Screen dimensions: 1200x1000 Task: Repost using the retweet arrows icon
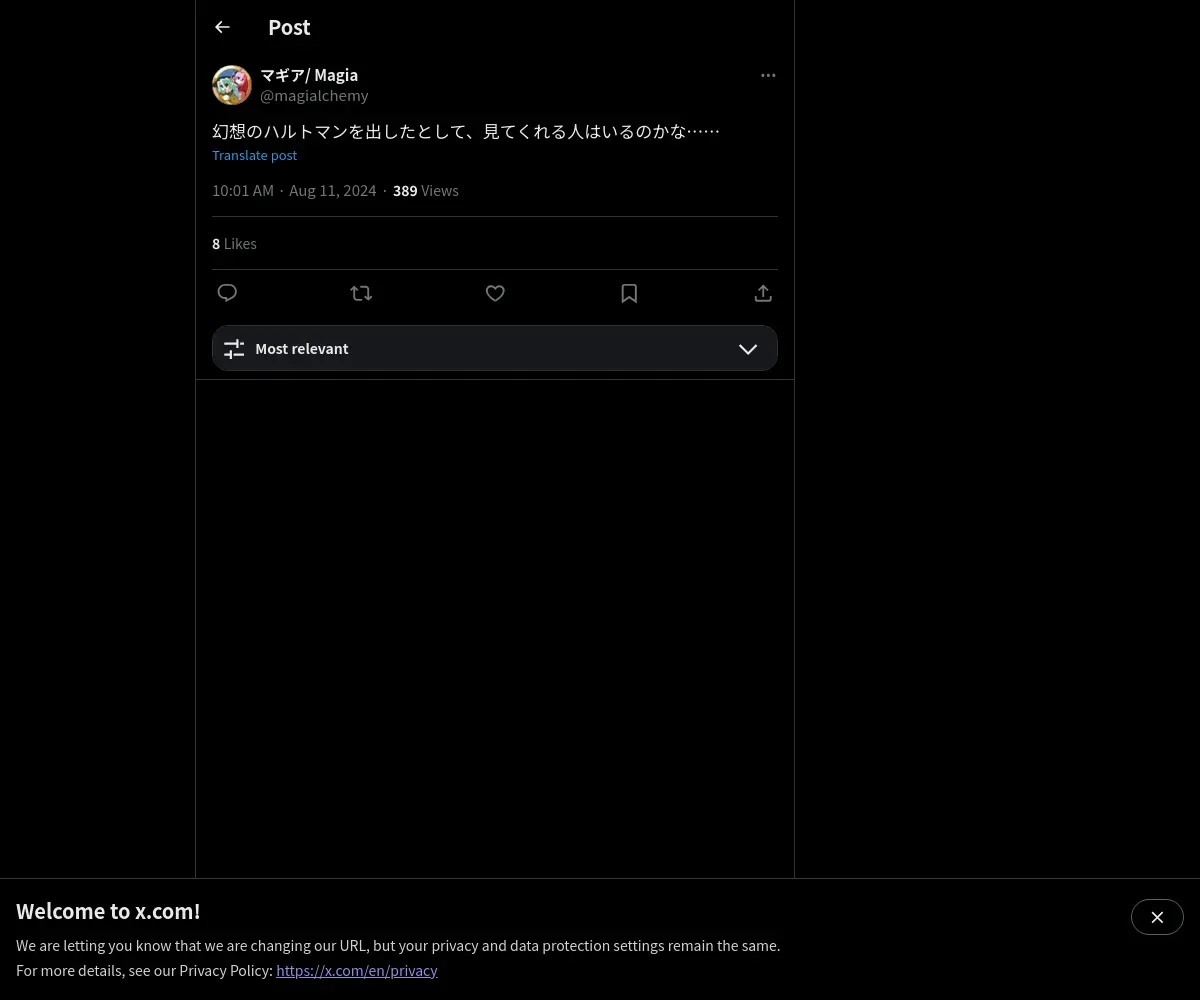(x=361, y=293)
